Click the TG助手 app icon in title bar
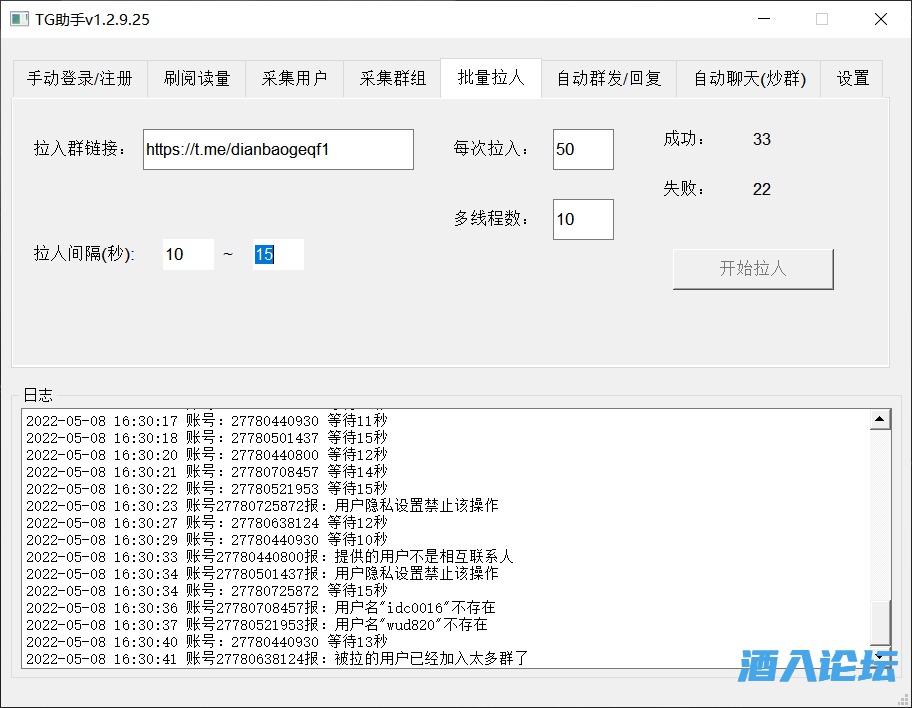912x708 pixels. 19,19
